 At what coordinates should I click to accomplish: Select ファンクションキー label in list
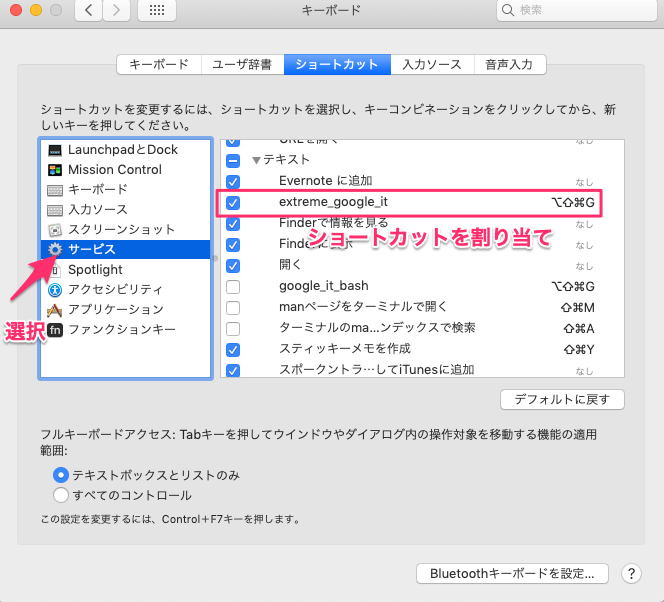[122, 329]
